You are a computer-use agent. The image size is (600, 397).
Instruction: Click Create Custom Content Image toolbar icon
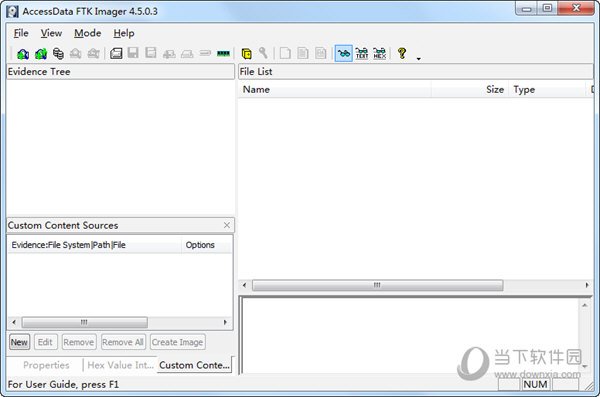click(187, 54)
